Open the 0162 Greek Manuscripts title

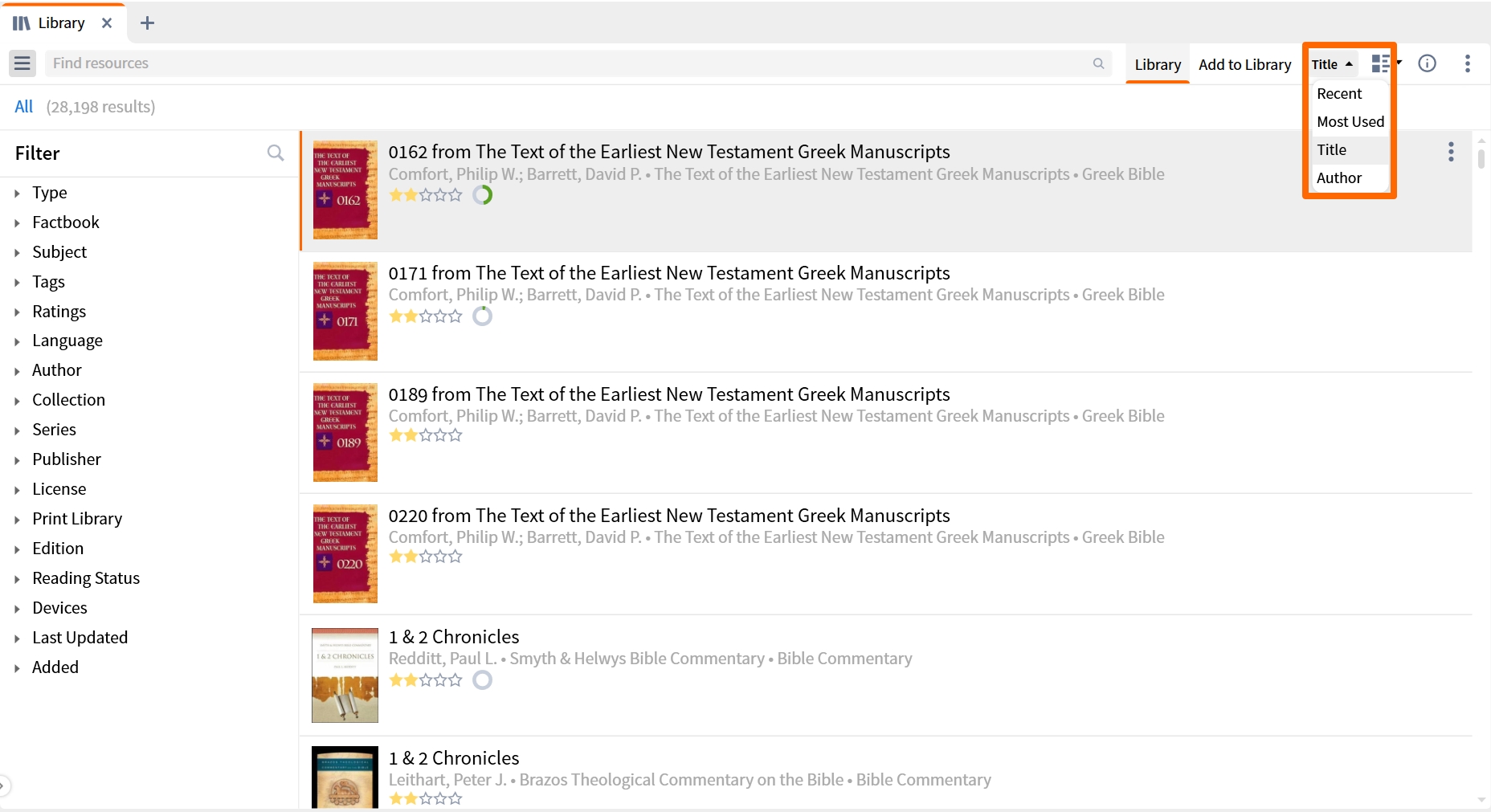[x=669, y=152]
